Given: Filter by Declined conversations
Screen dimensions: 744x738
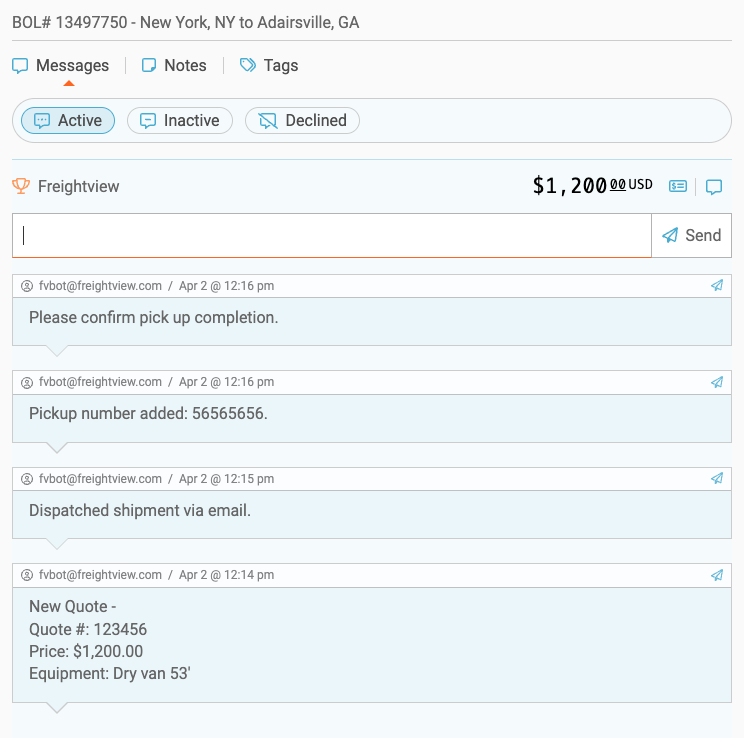Looking at the screenshot, I should 302,121.
